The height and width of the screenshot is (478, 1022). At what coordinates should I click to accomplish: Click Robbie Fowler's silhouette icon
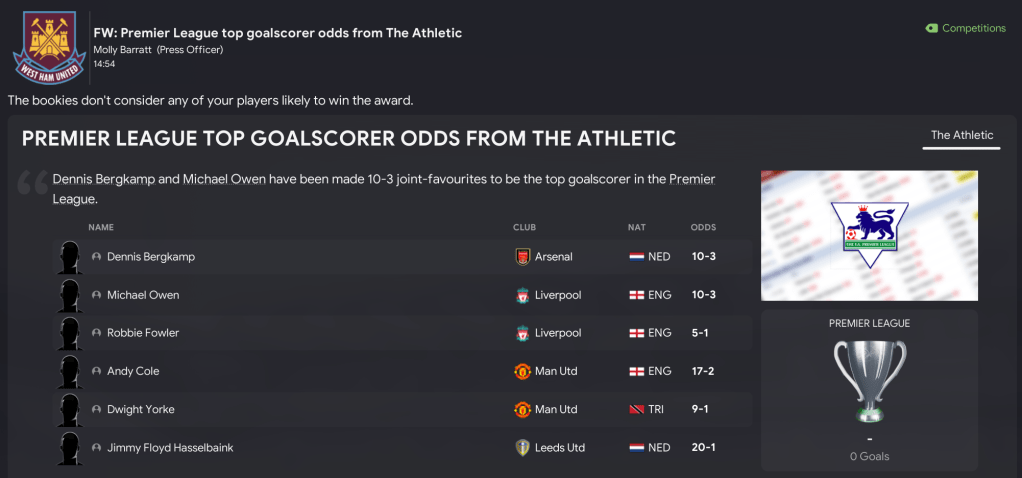pyautogui.click(x=69, y=333)
